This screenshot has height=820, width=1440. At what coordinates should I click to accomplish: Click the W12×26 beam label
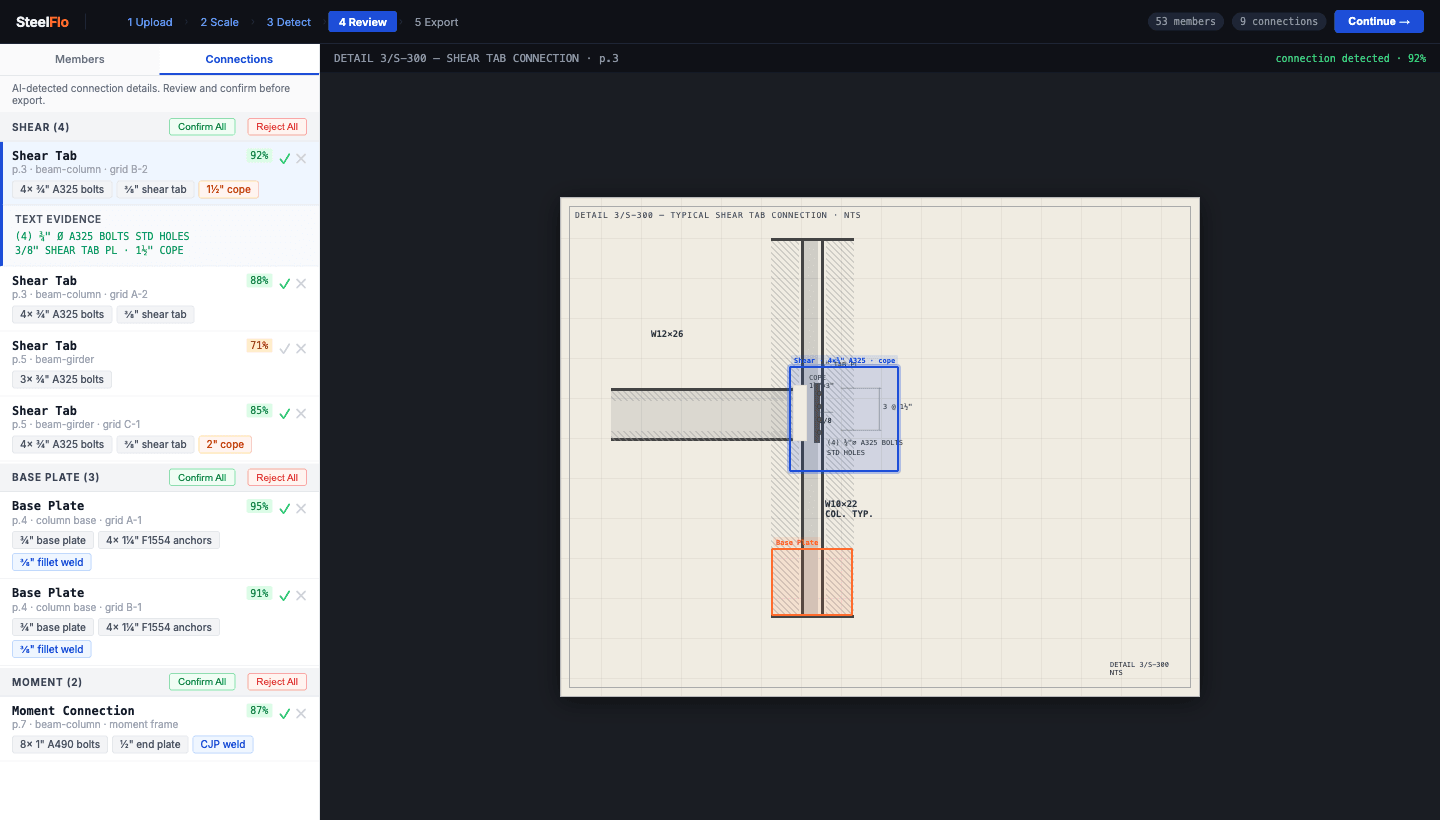pos(667,334)
